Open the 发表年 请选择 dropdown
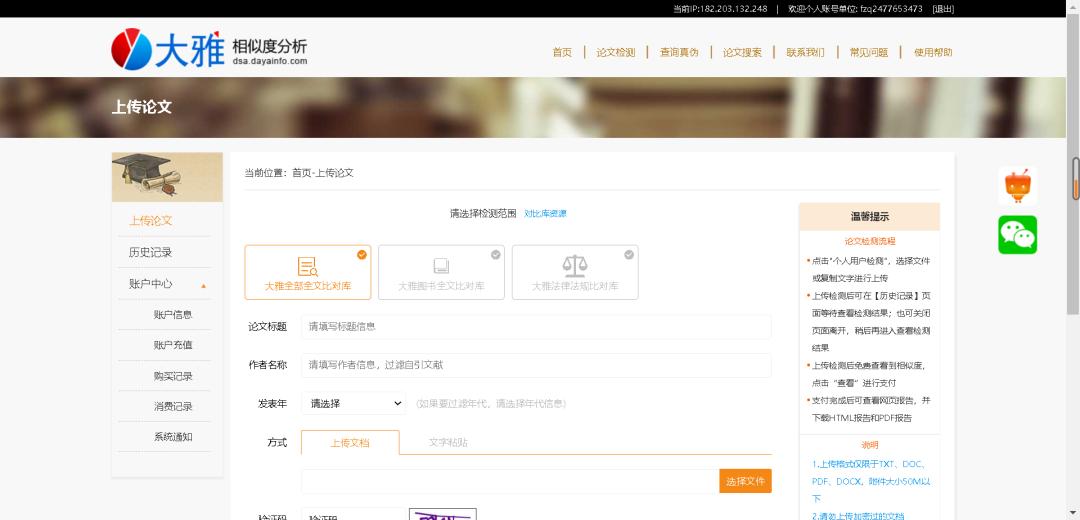 353,404
